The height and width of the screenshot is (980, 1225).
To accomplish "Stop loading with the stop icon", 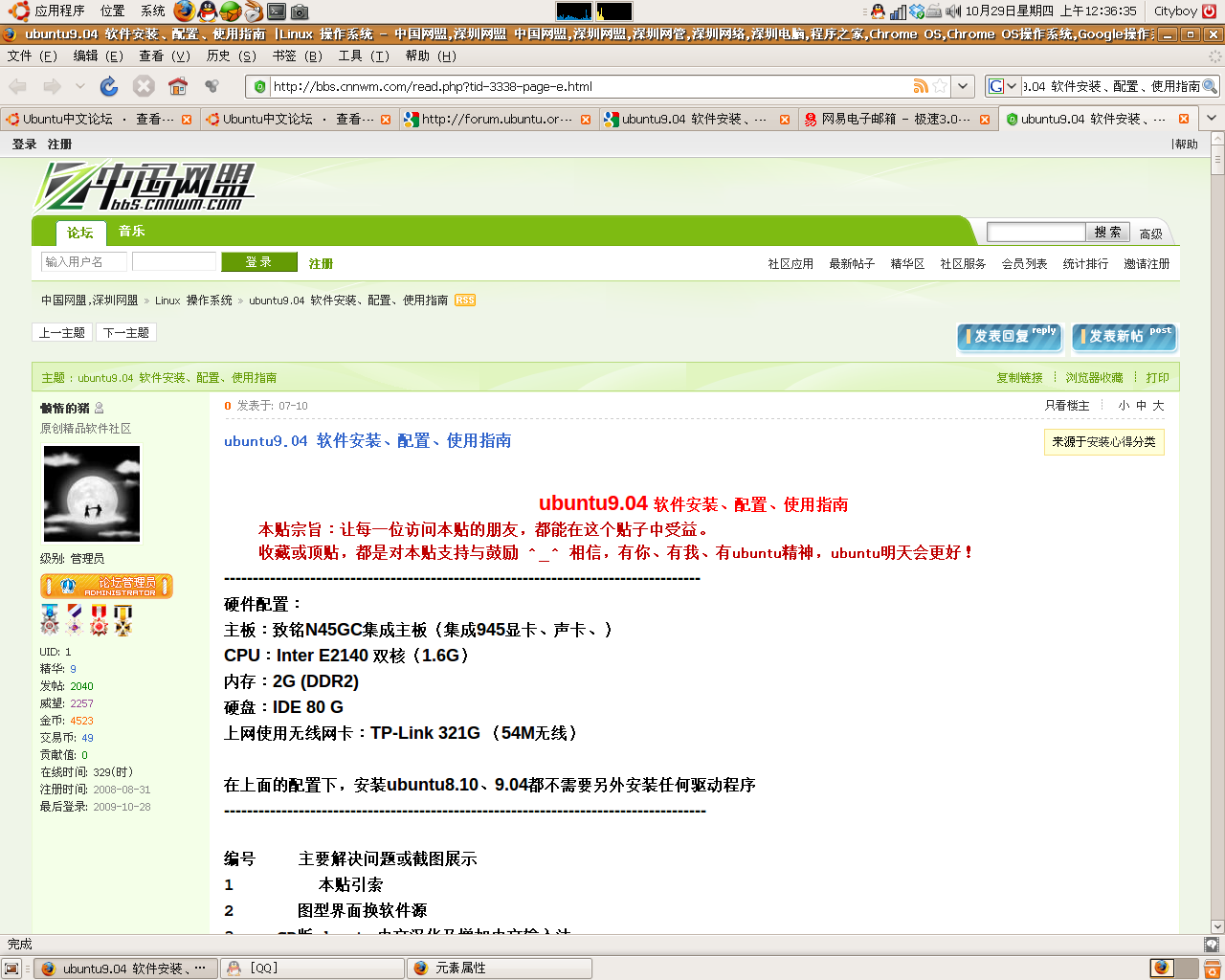I will click(144, 86).
